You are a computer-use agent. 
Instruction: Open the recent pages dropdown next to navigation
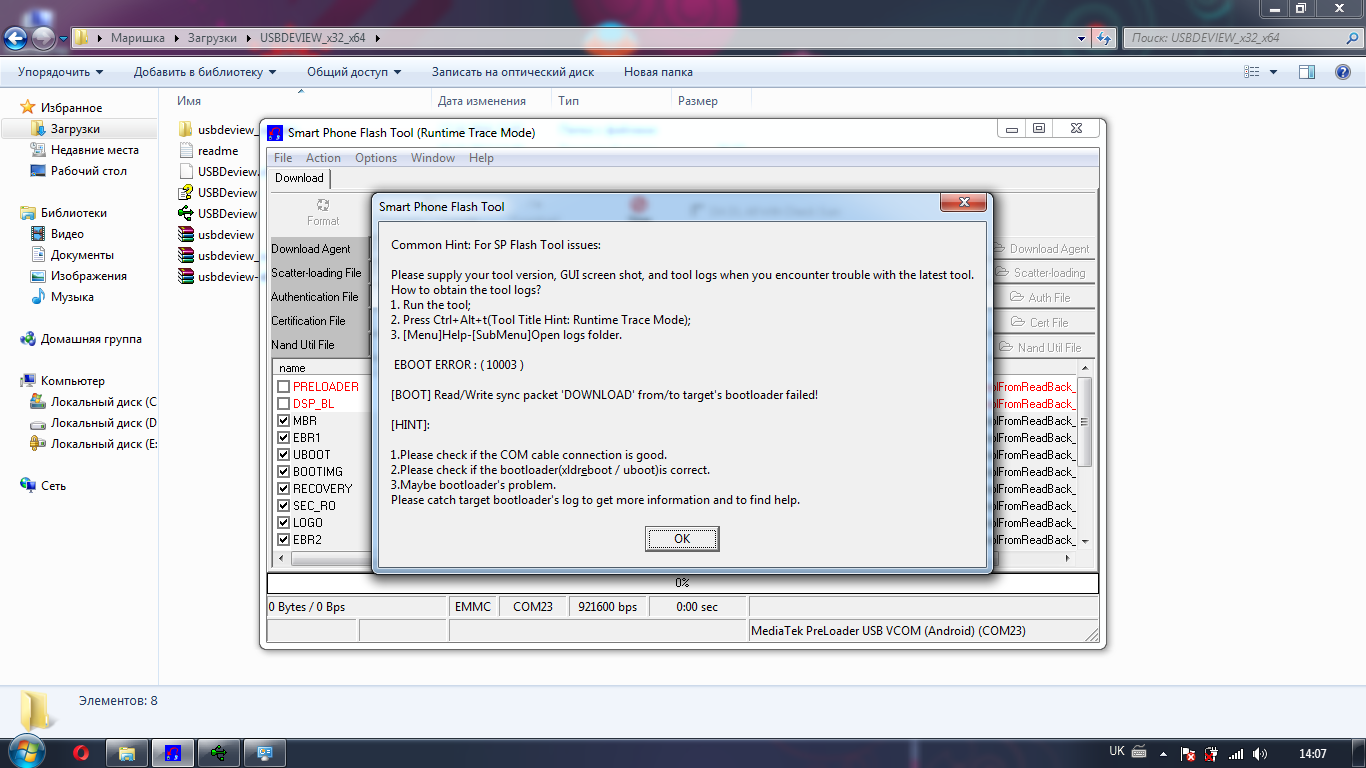[x=63, y=39]
